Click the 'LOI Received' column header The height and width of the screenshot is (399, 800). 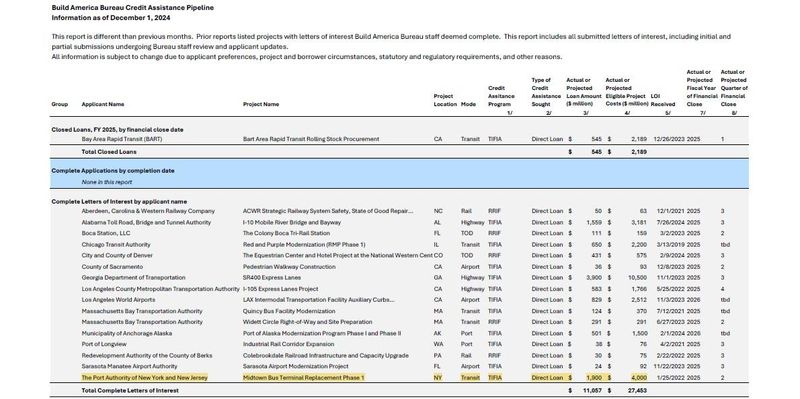point(663,100)
